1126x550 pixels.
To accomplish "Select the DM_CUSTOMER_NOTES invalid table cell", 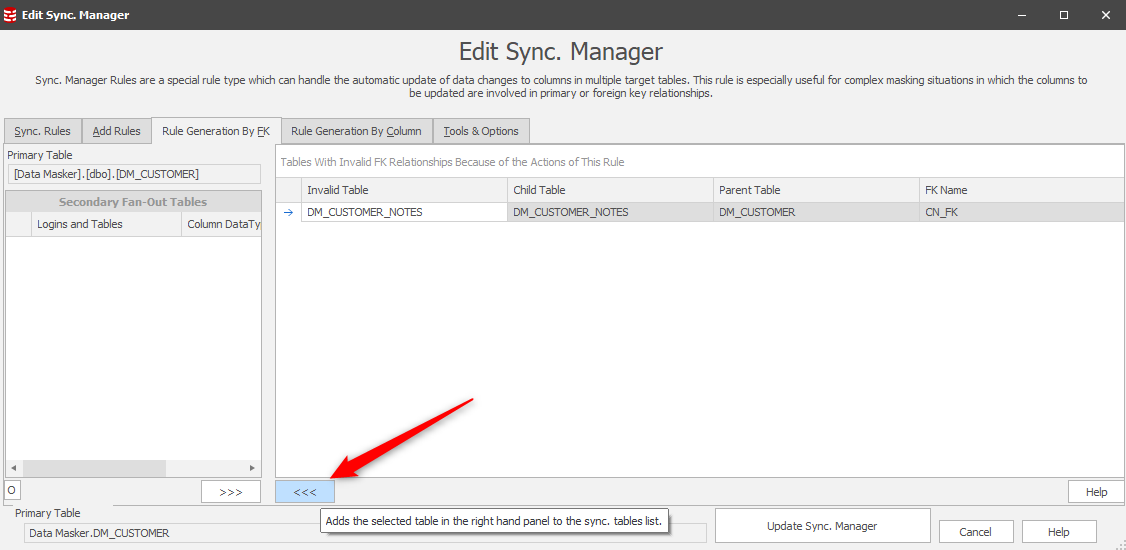I will [404, 212].
